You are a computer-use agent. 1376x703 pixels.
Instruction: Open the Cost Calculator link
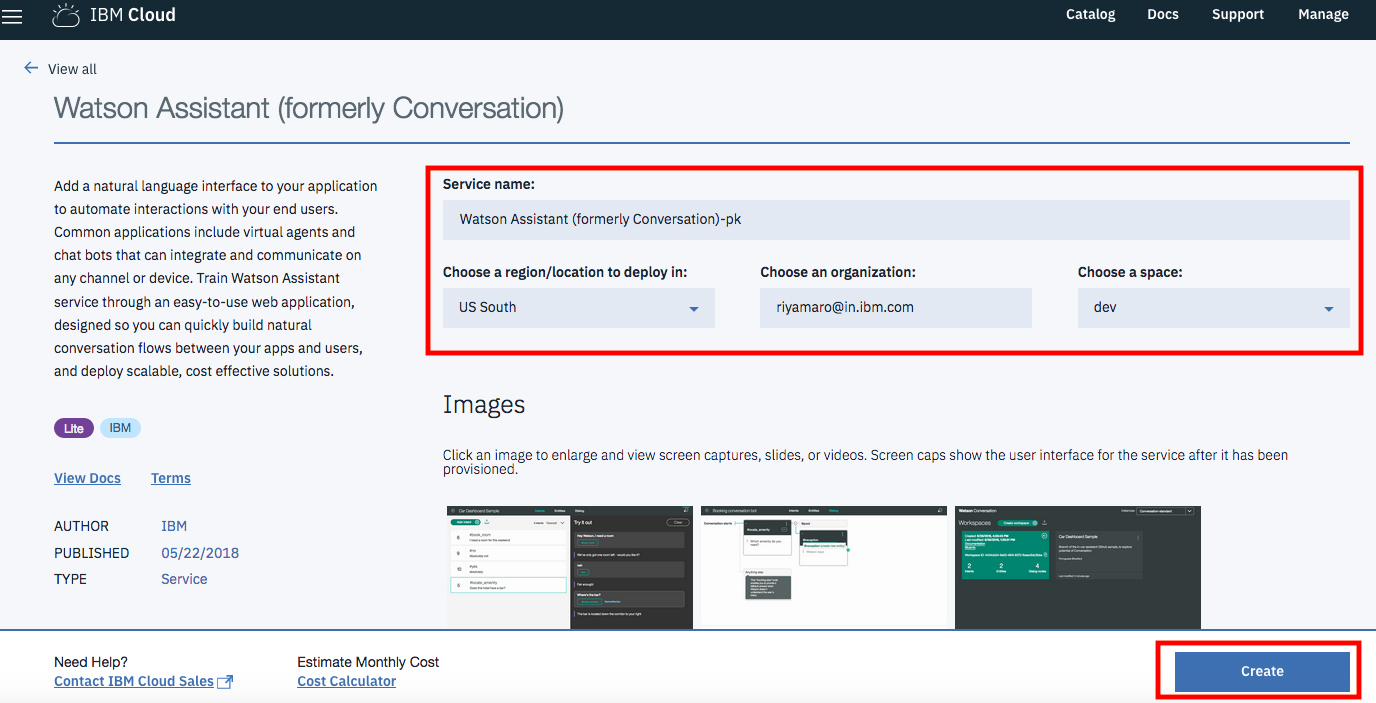(347, 681)
